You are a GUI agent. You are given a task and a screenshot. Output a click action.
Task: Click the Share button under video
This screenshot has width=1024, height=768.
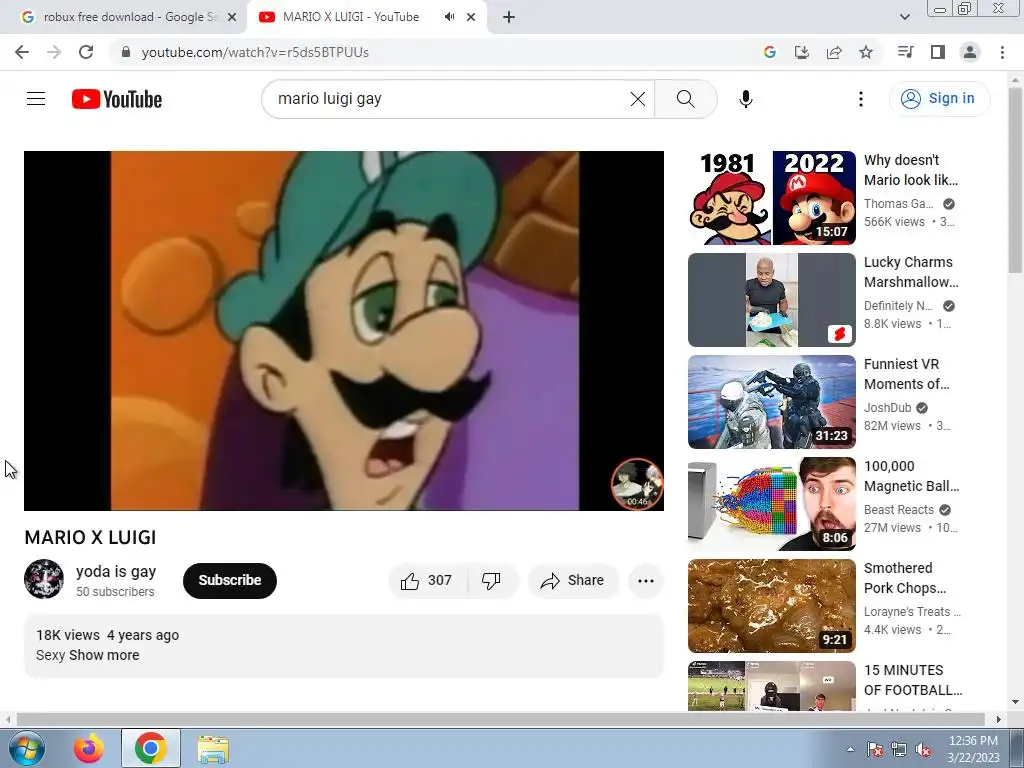point(573,581)
